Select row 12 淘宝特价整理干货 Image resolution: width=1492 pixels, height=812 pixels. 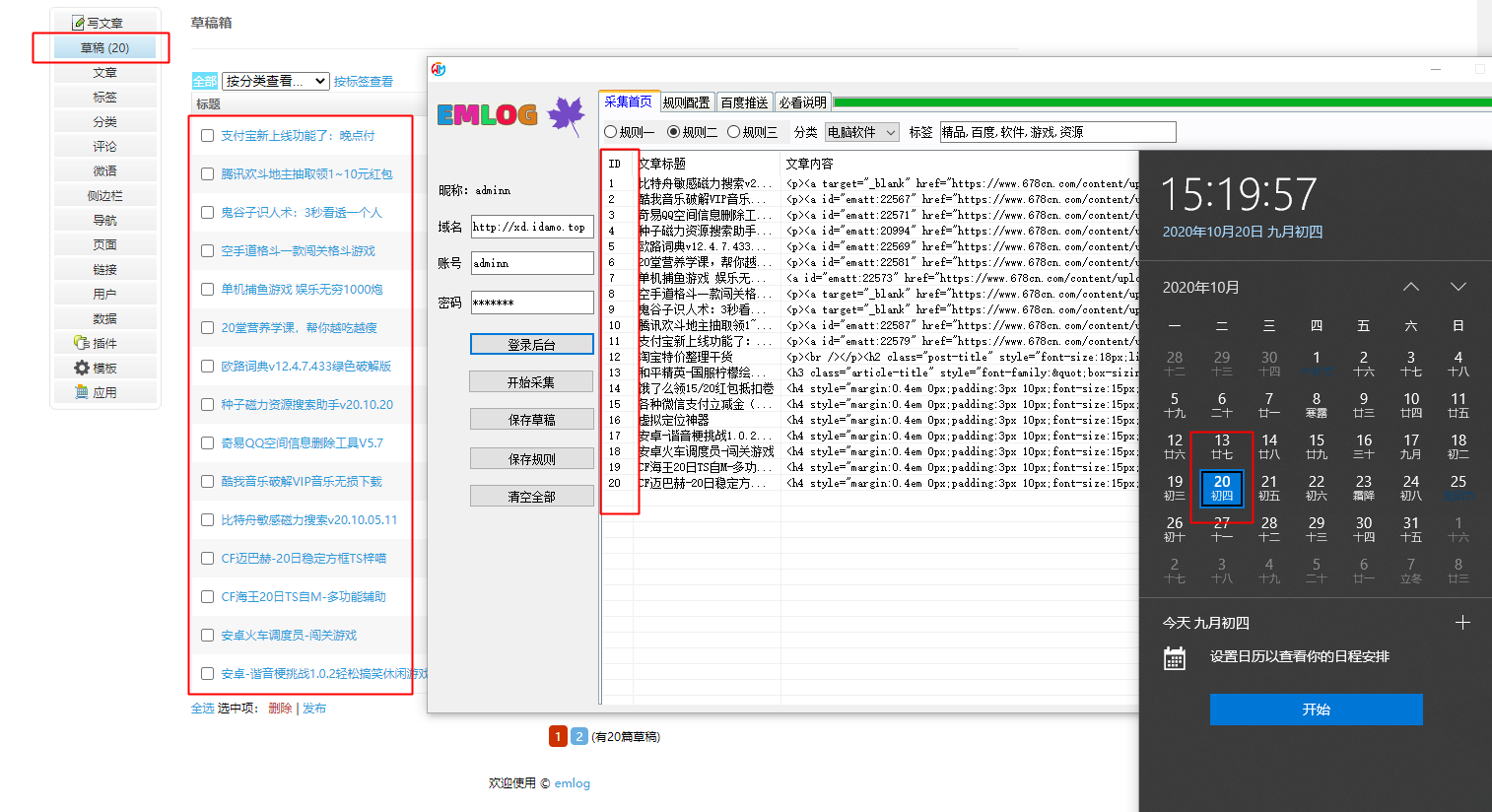point(870,357)
